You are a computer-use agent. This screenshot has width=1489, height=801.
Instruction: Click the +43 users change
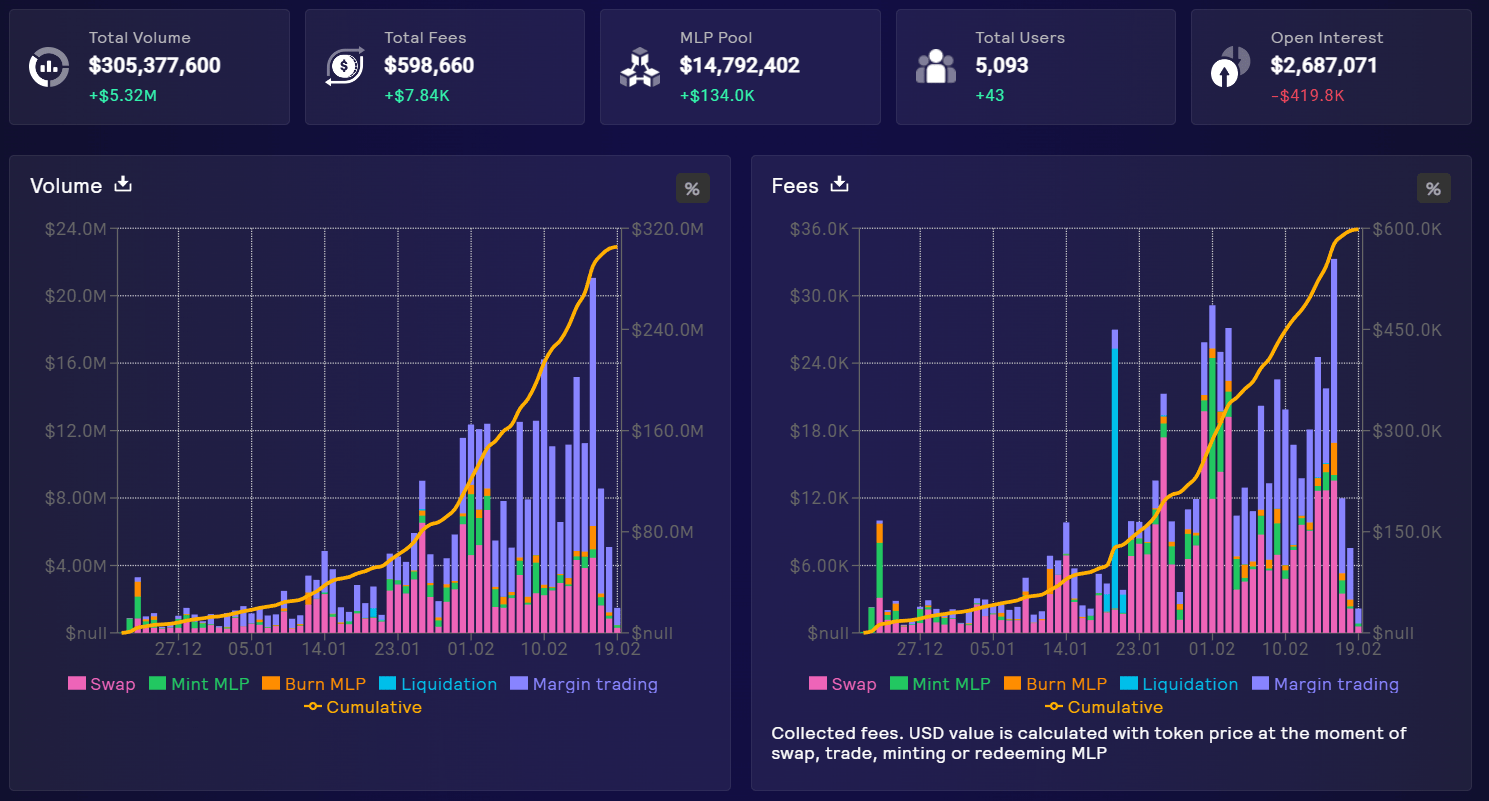click(990, 96)
